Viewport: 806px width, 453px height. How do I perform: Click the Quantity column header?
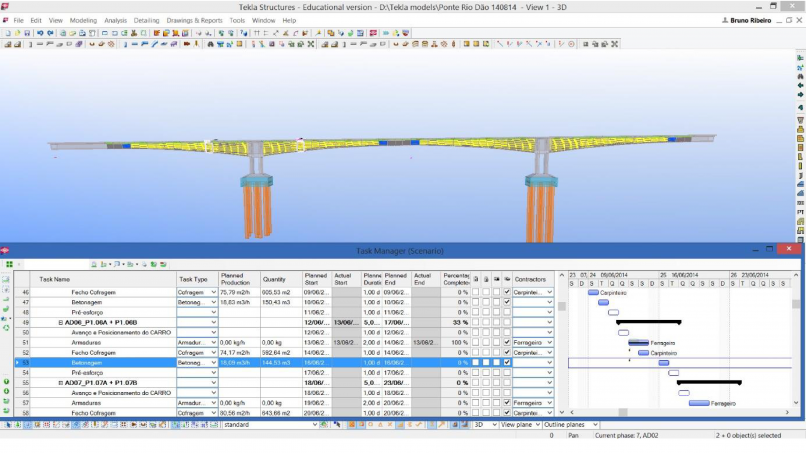tap(274, 279)
